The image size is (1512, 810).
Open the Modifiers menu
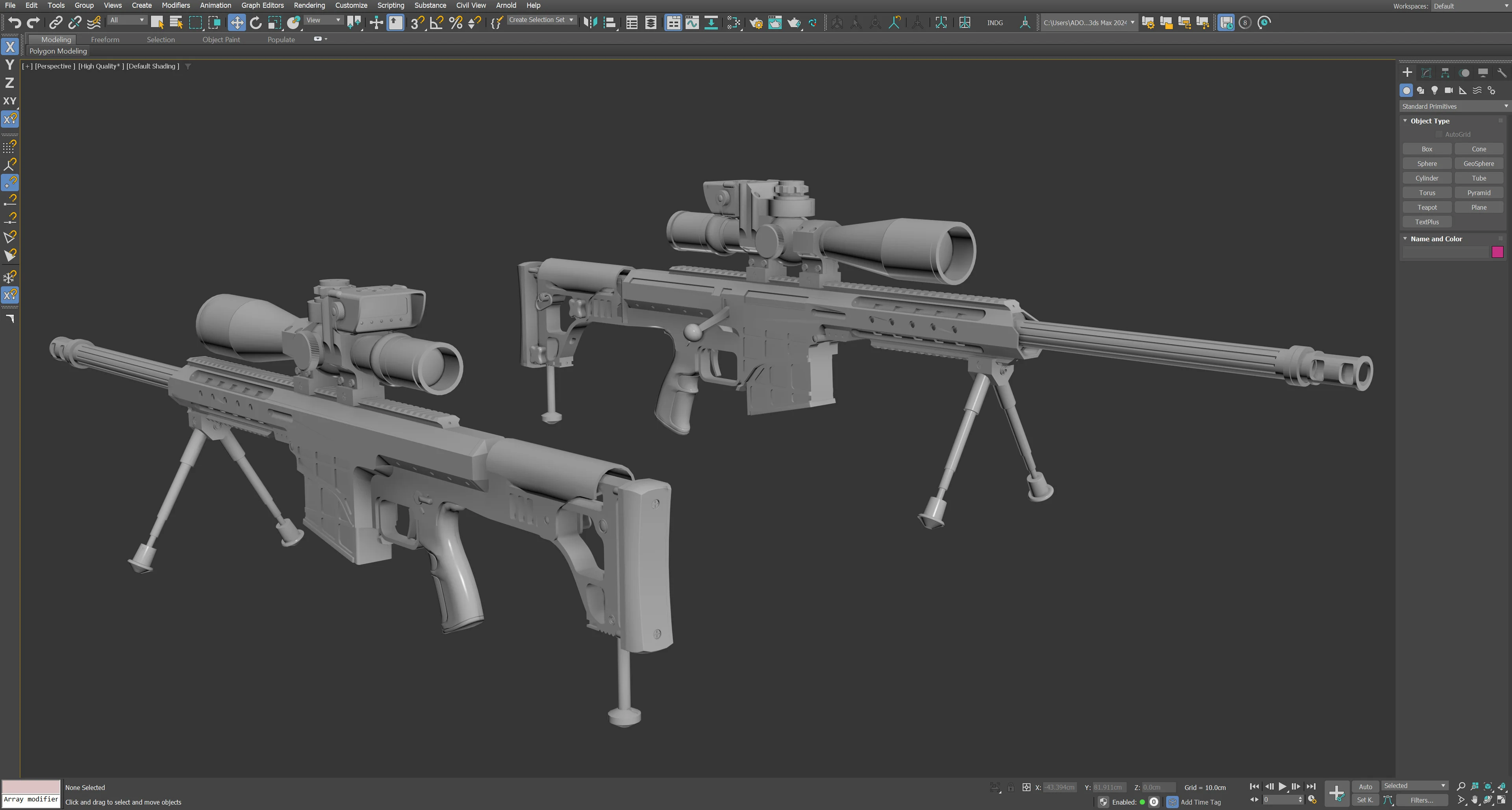[x=176, y=5]
